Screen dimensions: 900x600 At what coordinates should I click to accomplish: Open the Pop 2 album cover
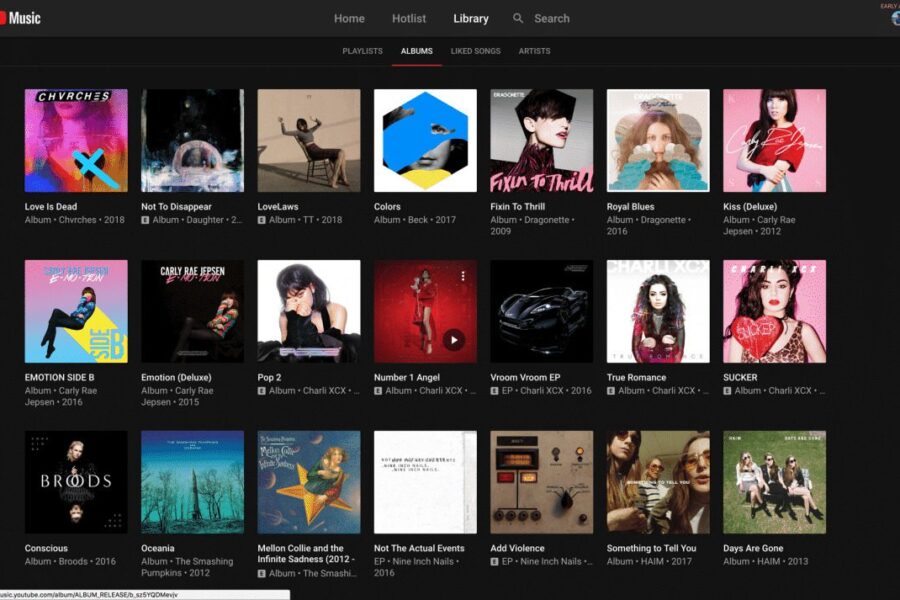(x=309, y=311)
